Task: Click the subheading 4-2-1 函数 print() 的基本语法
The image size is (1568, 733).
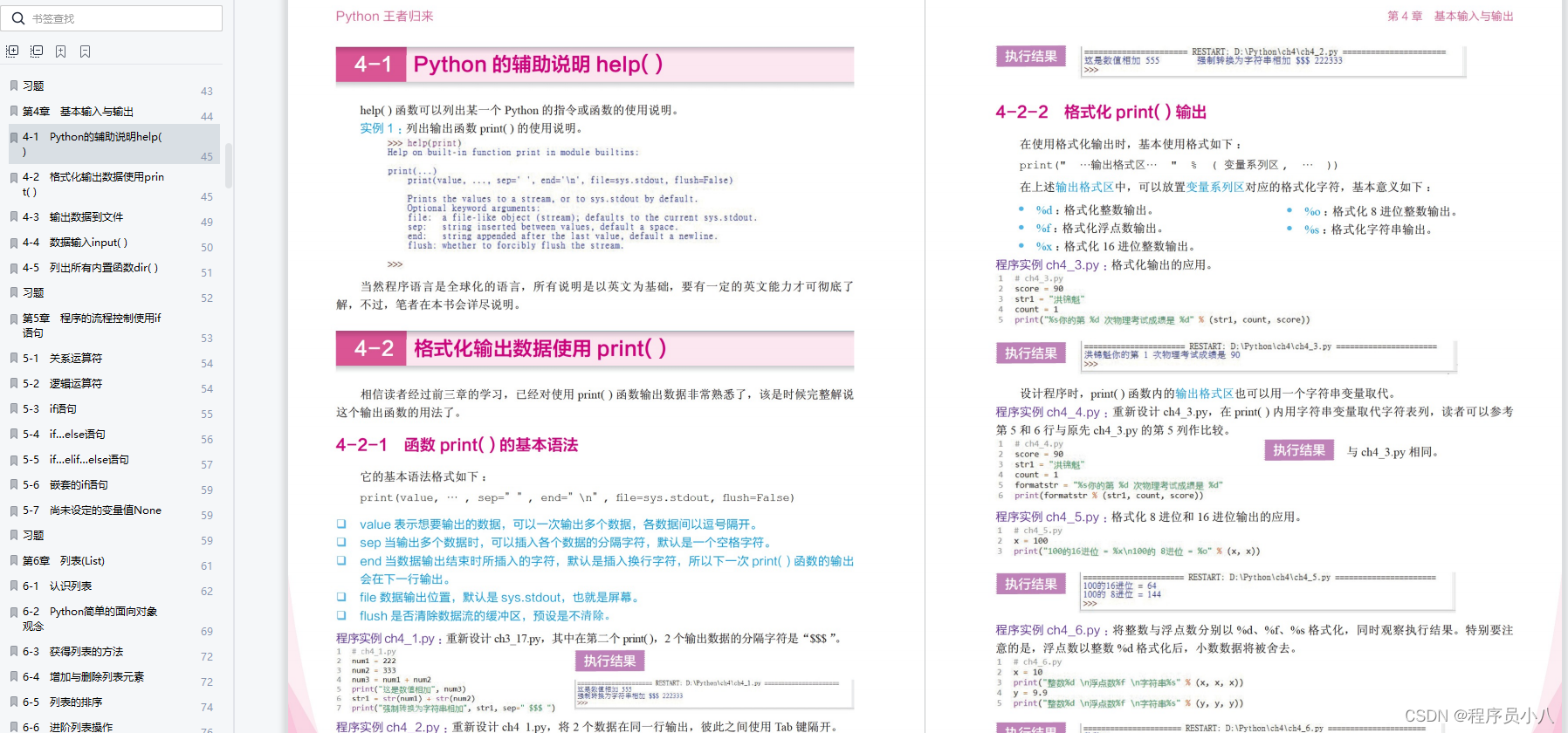Action: coord(457,445)
